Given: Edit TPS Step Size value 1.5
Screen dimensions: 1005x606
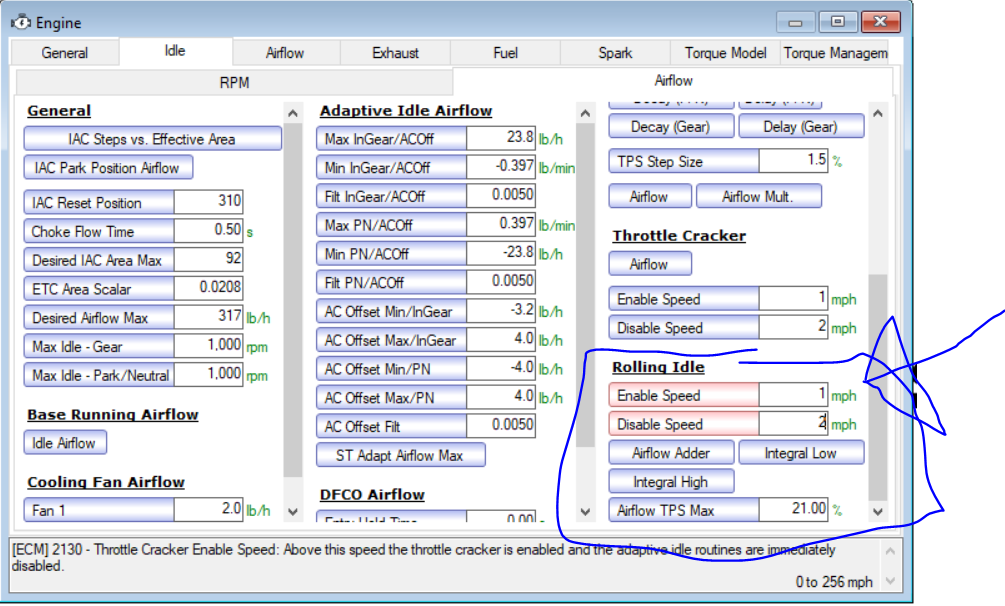Looking at the screenshot, I should tap(793, 160).
